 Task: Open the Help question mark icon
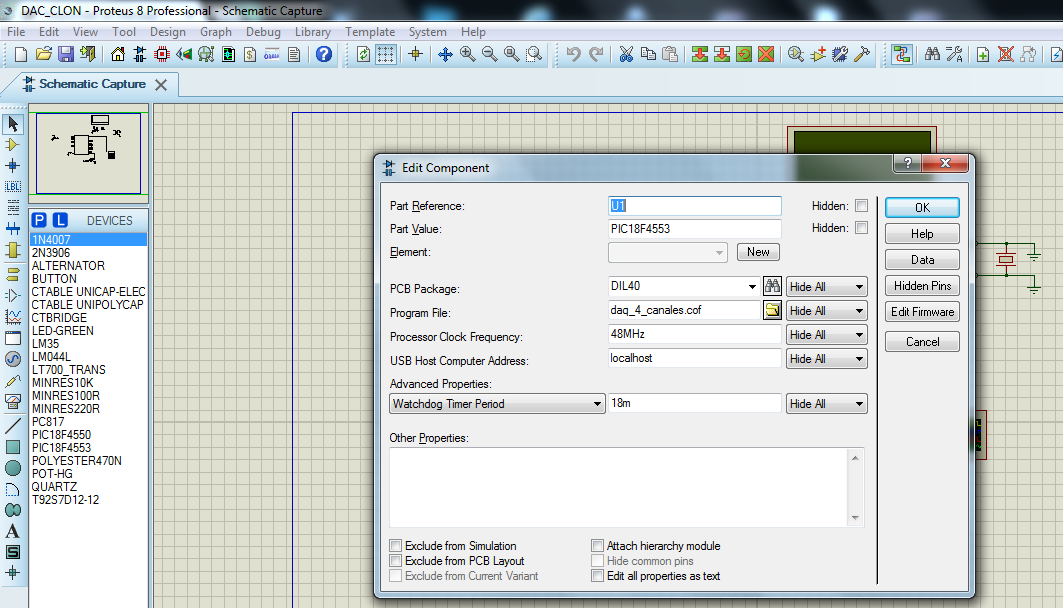pos(324,54)
